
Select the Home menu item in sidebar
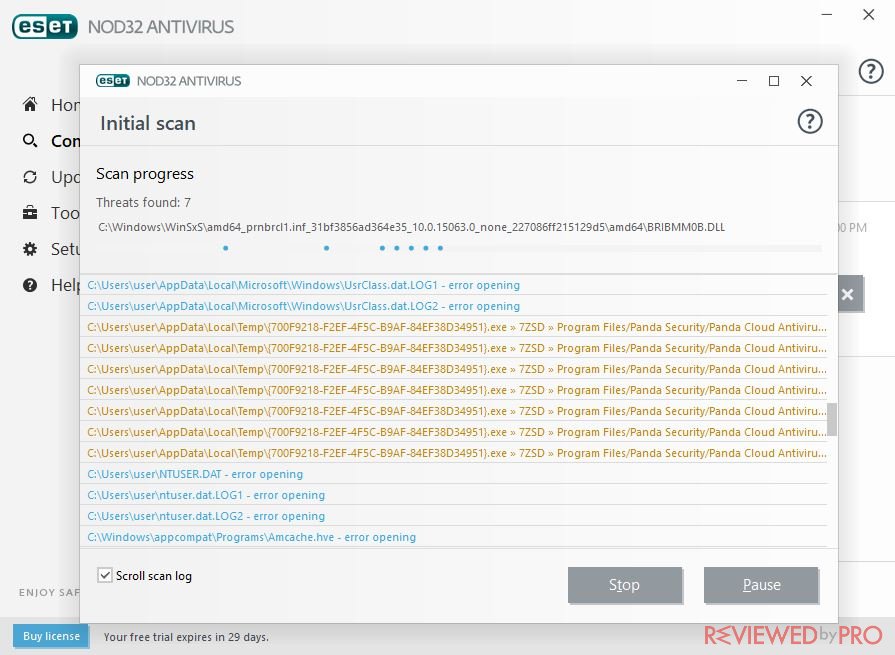[65, 104]
